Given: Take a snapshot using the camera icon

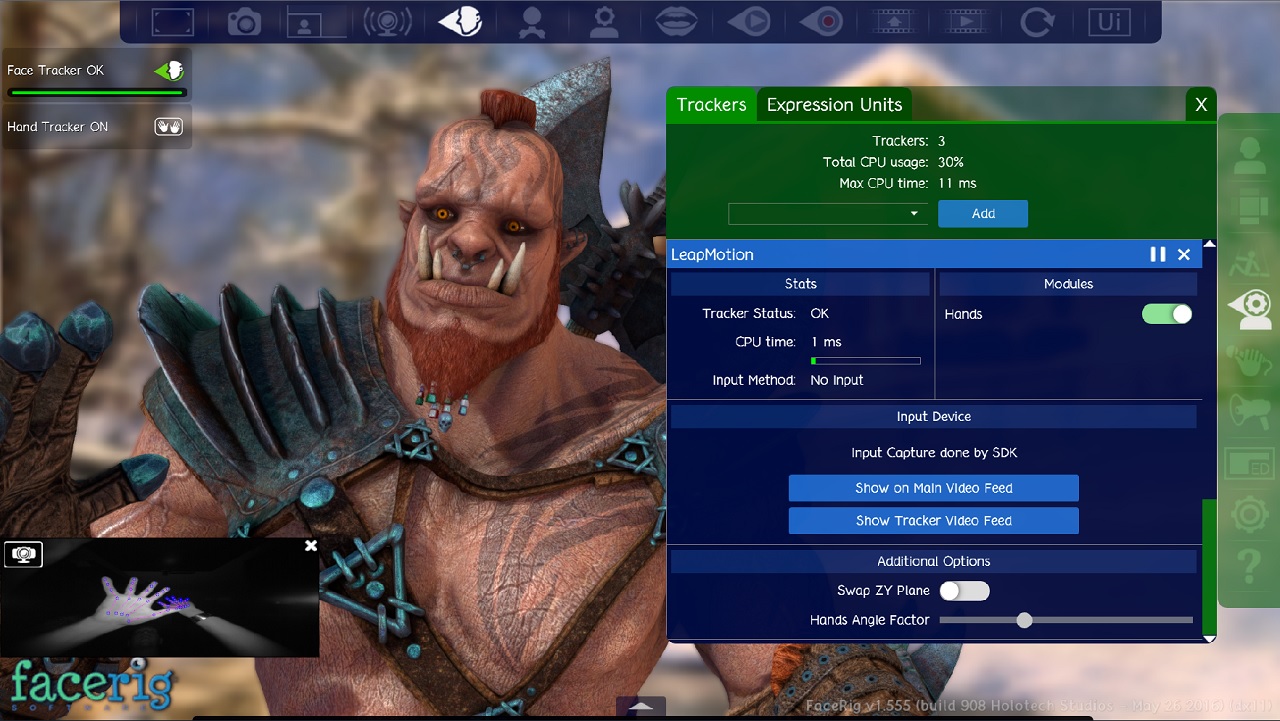Looking at the screenshot, I should tap(244, 21).
